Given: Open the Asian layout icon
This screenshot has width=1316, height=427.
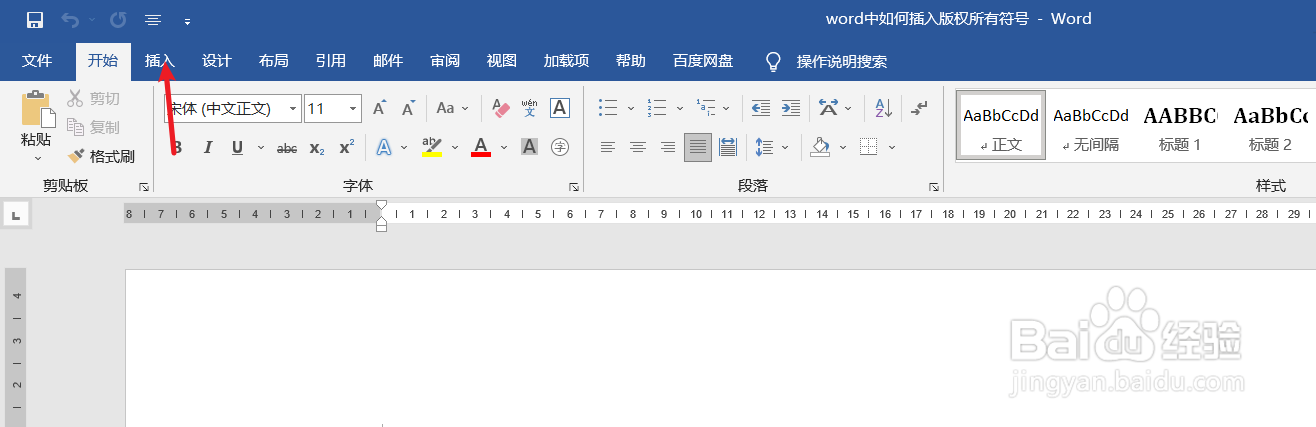Looking at the screenshot, I should 828,108.
